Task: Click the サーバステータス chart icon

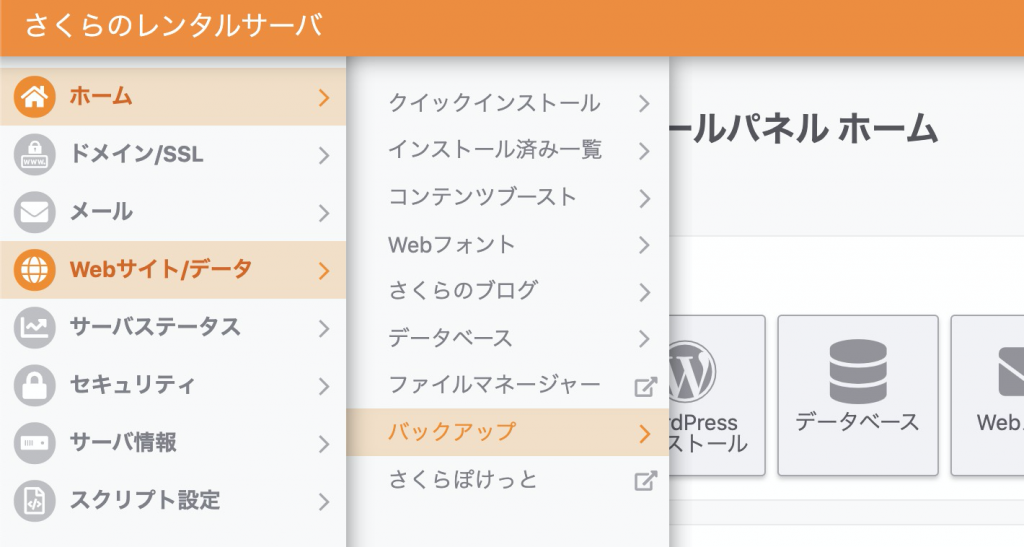Action: [34, 327]
